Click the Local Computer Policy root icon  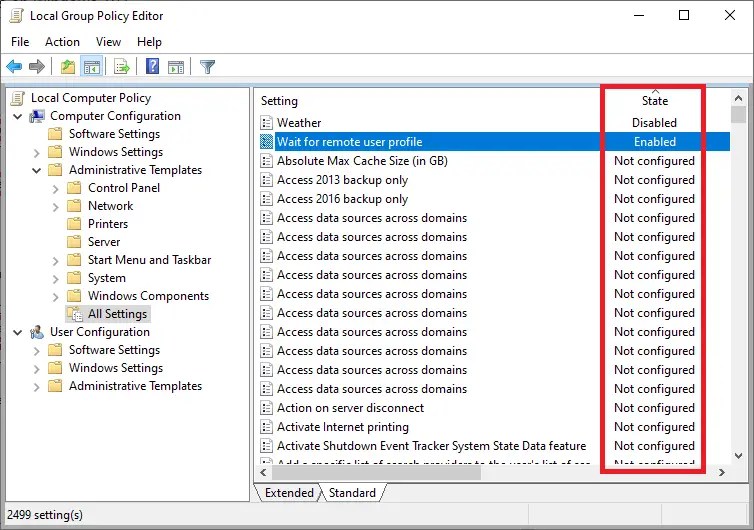18,98
